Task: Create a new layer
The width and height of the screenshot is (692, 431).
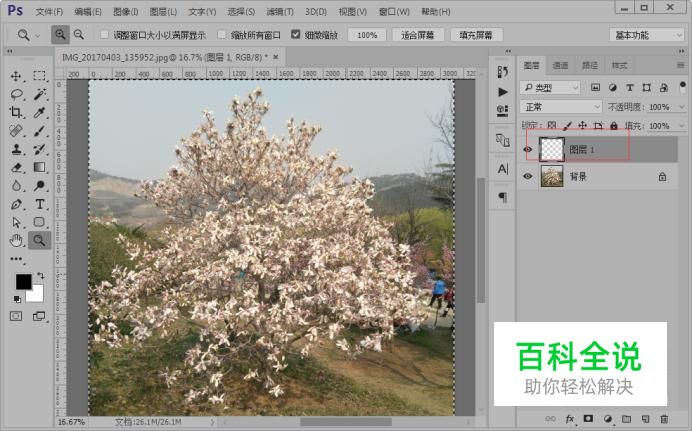Action: pyautogui.click(x=645, y=419)
